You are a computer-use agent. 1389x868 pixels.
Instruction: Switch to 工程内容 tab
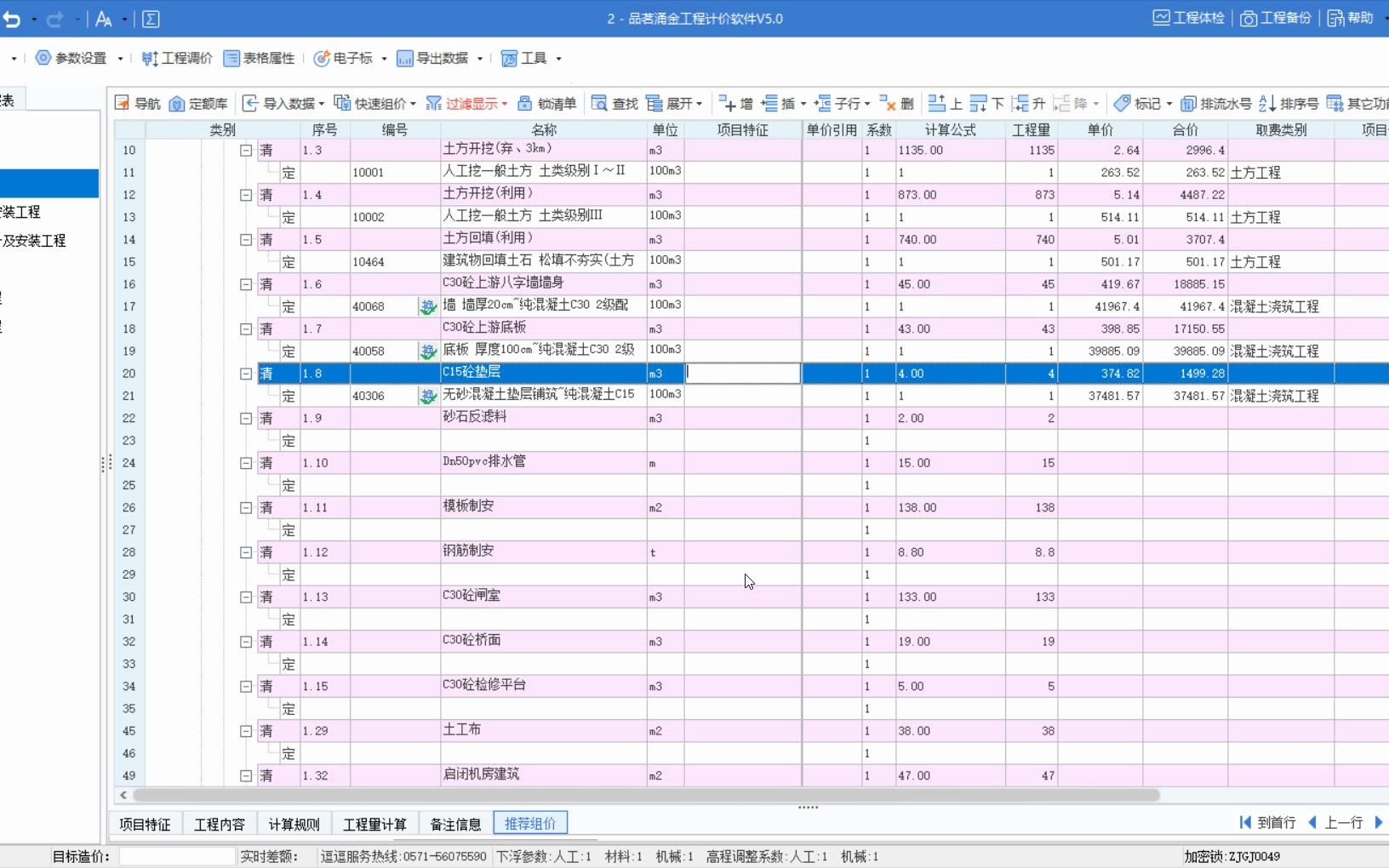220,824
